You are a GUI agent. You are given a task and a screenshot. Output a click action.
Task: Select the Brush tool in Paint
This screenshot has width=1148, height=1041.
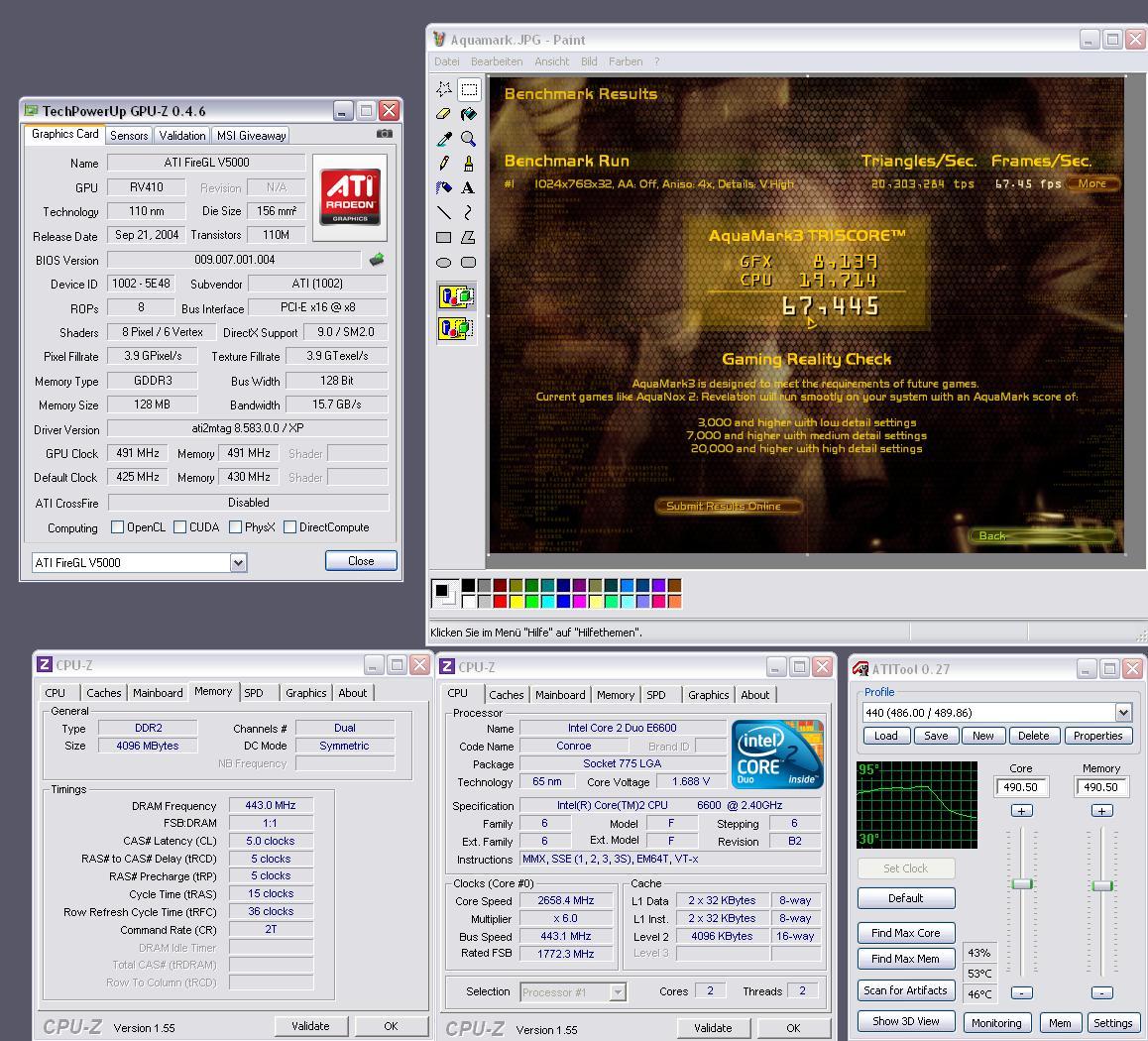click(469, 164)
